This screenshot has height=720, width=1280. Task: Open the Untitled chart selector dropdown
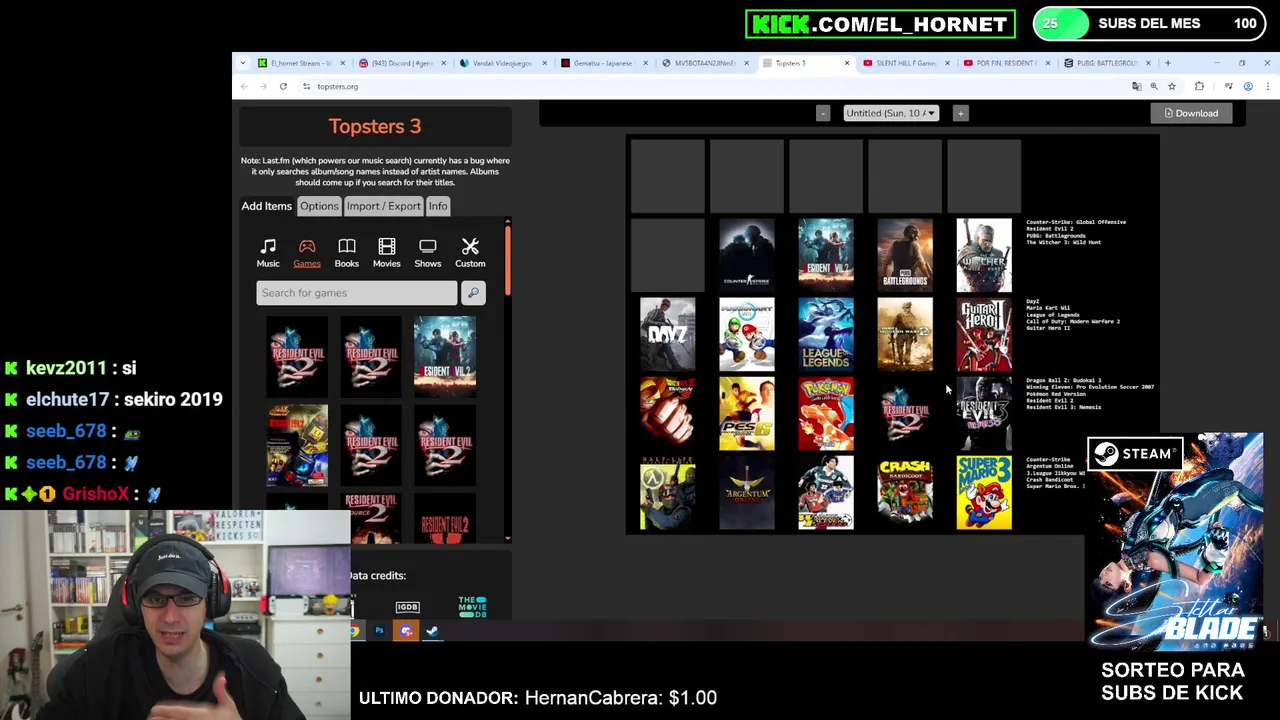point(891,113)
